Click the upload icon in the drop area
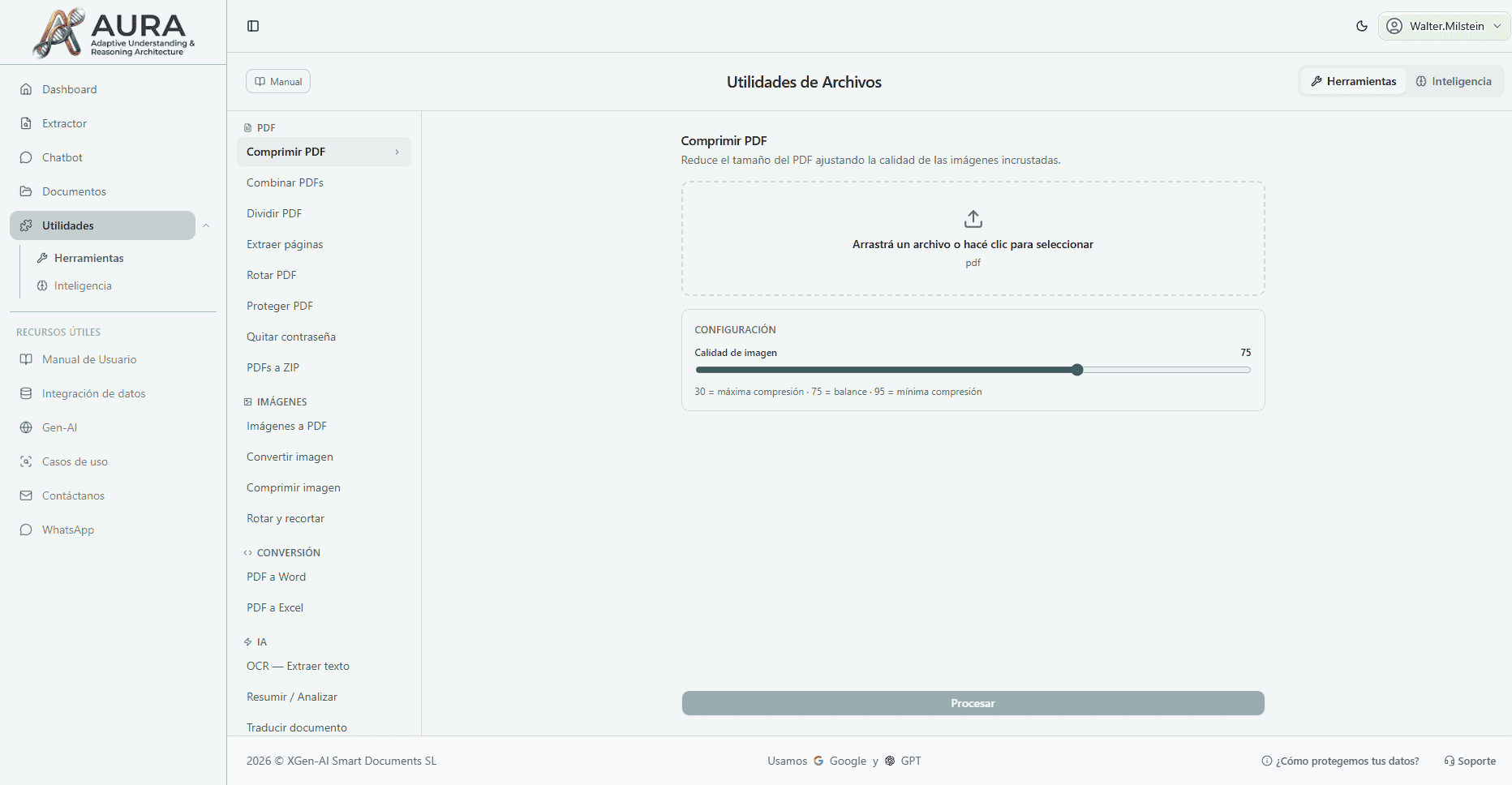Screen dimensions: 1512x785 point(973,218)
